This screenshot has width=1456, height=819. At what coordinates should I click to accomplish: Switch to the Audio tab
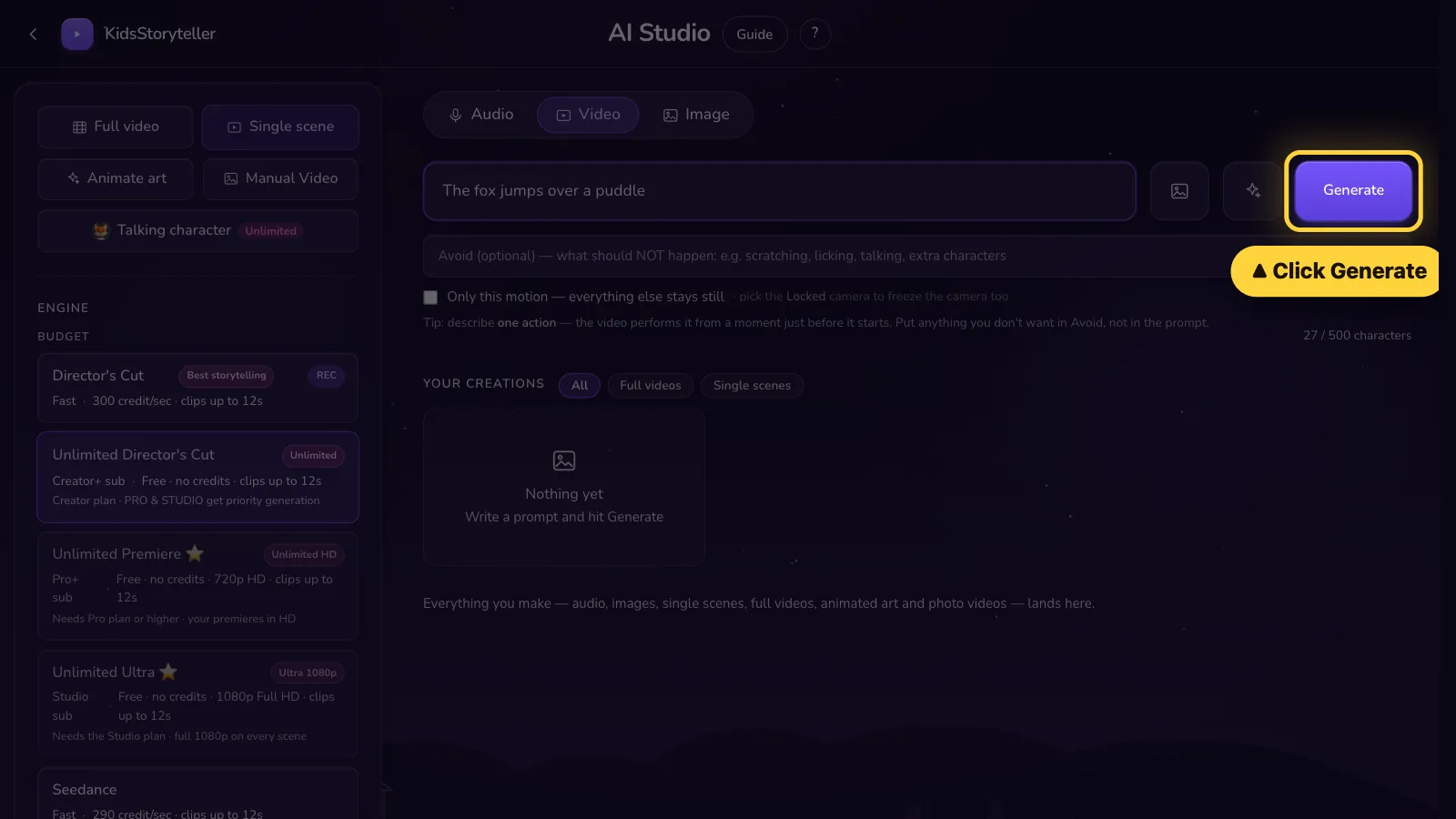[480, 115]
